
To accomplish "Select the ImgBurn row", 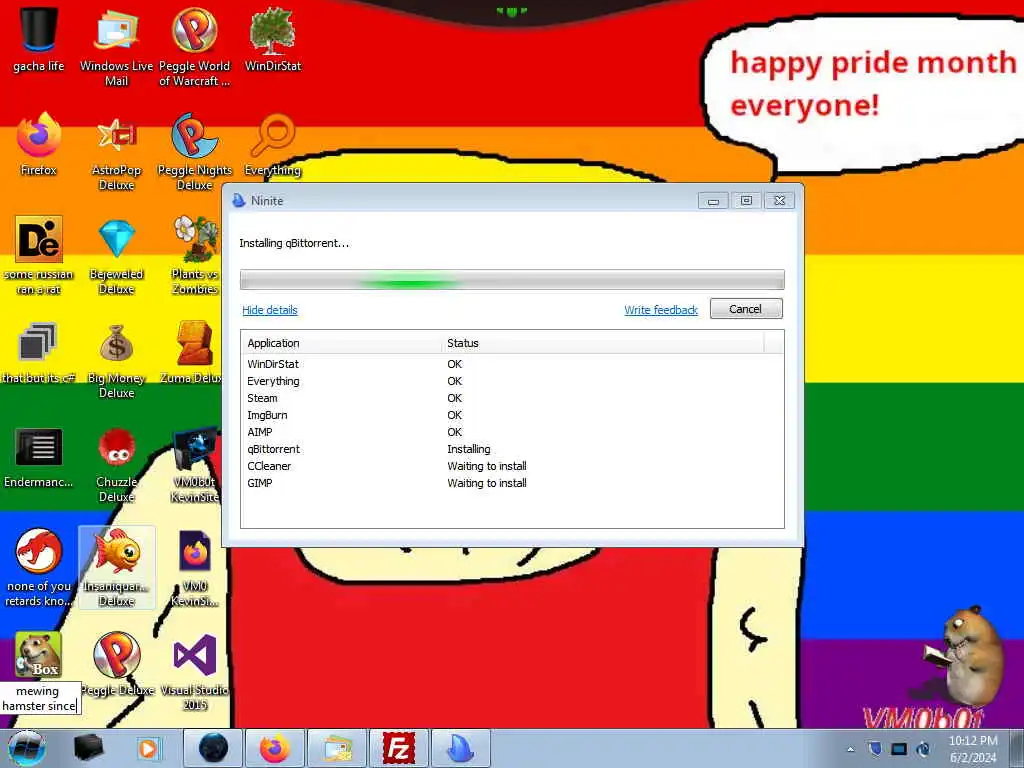I will [x=512, y=415].
